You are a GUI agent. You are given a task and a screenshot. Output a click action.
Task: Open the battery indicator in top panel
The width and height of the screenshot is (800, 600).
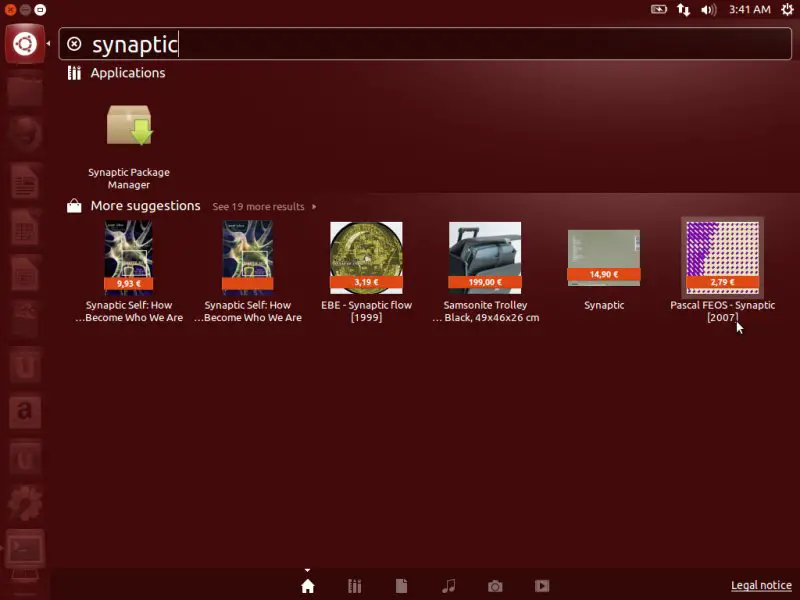click(x=659, y=9)
